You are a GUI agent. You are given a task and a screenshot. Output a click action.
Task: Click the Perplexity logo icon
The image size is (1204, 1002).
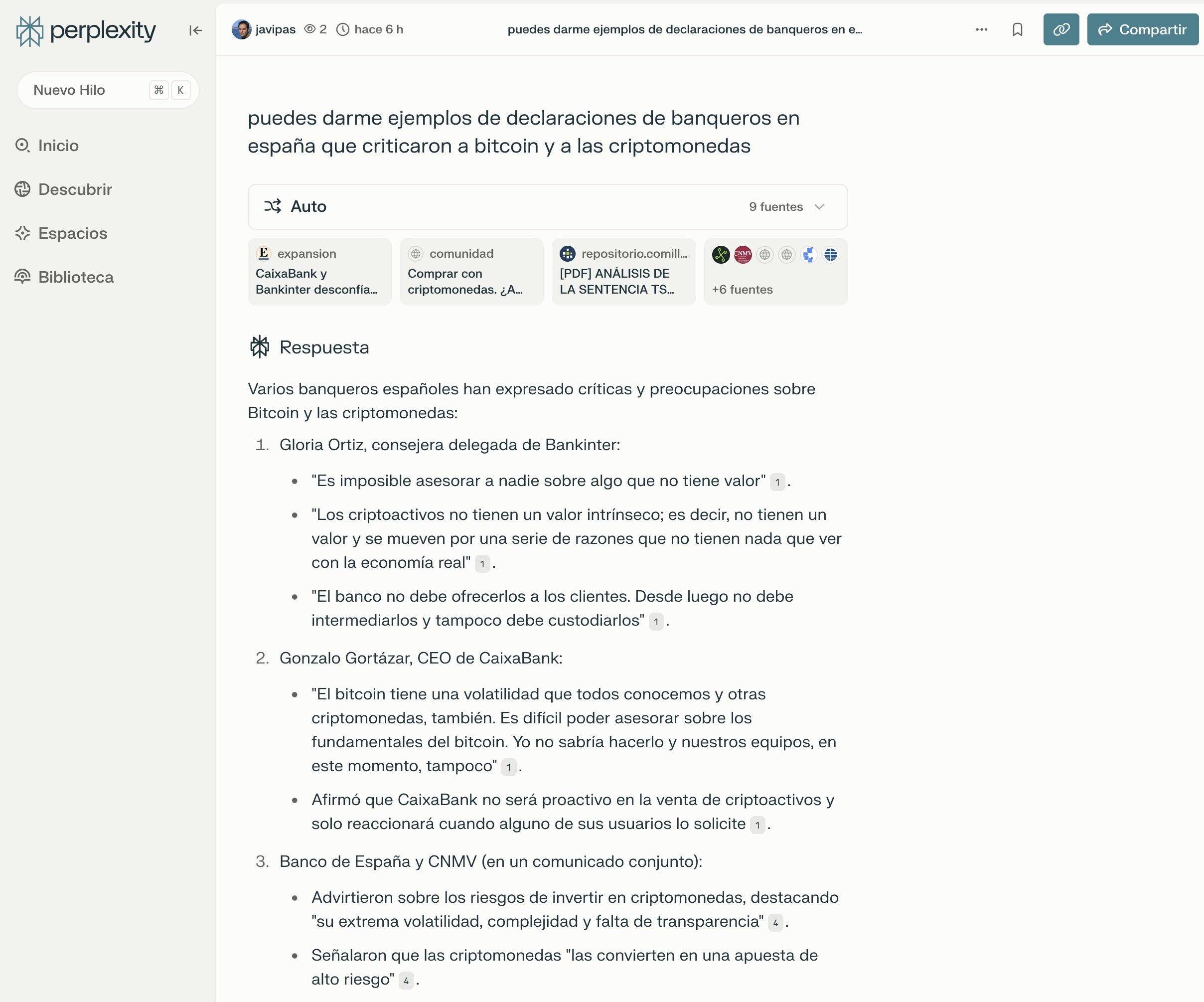pyautogui.click(x=29, y=30)
